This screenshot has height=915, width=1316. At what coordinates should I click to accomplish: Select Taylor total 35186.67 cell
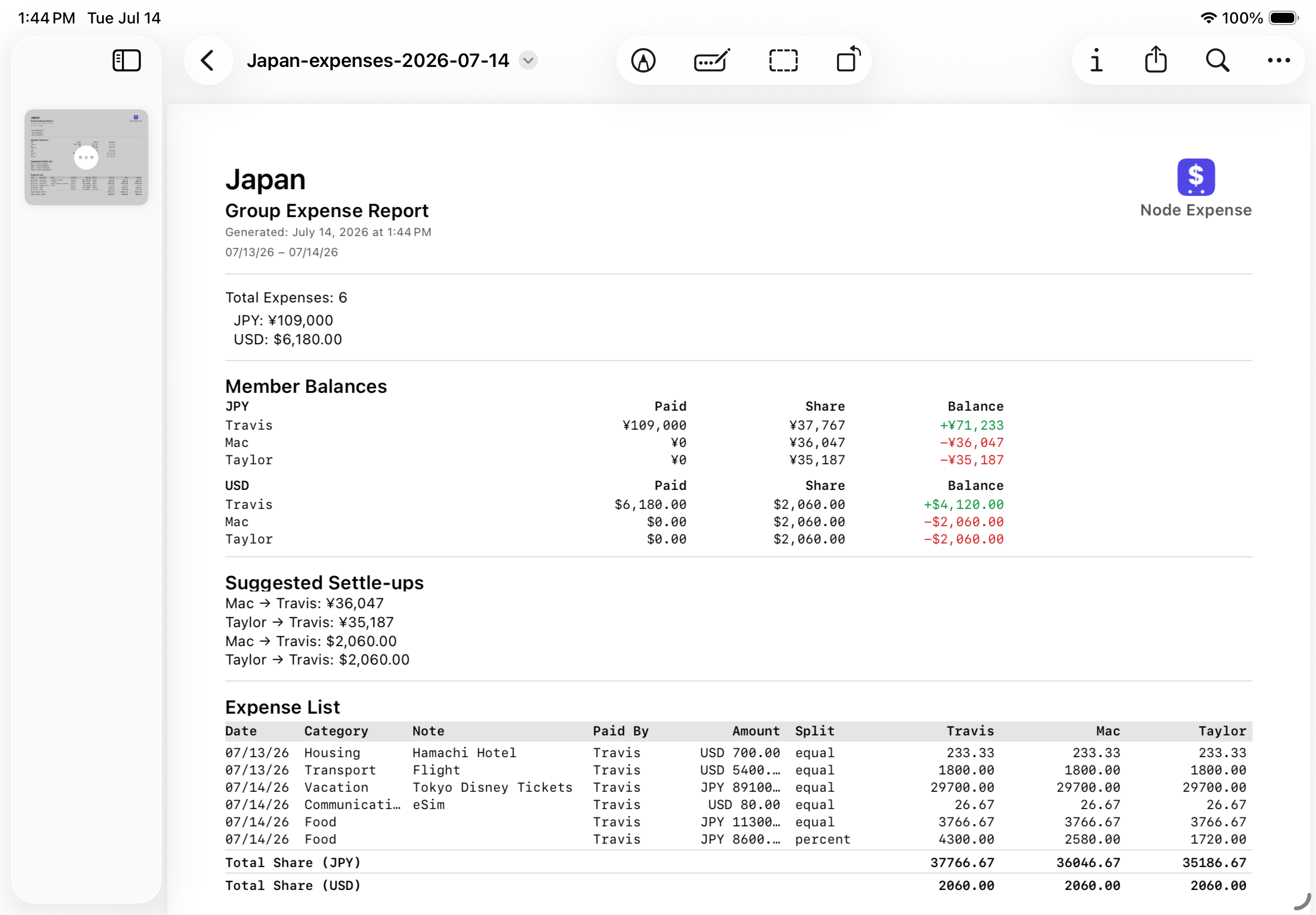[1214, 863]
